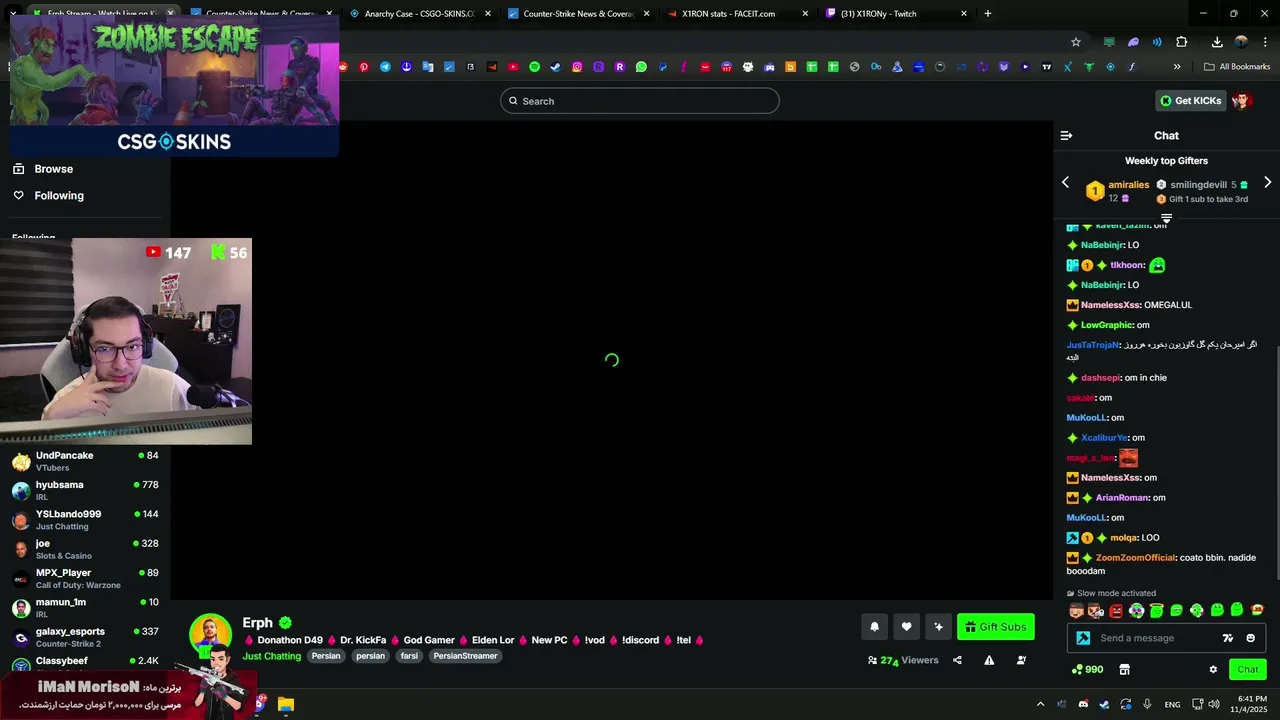Screen dimensions: 1280x720
Task: Open a new browser tab
Action: [x=988, y=14]
